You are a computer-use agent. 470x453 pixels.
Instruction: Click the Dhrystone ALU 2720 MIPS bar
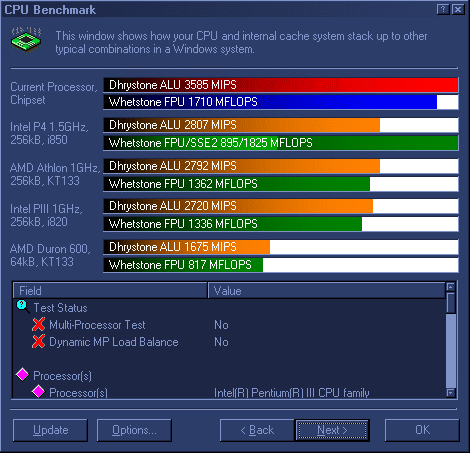(x=281, y=206)
